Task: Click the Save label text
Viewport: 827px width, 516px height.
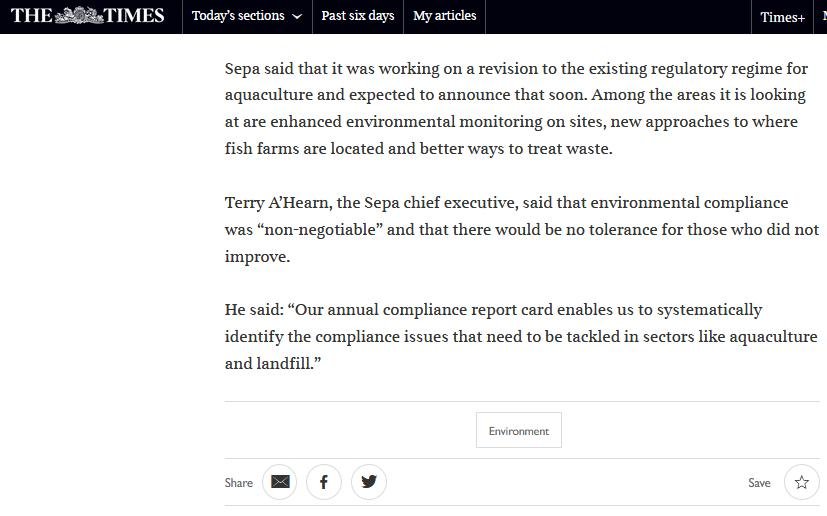Action: click(x=759, y=483)
